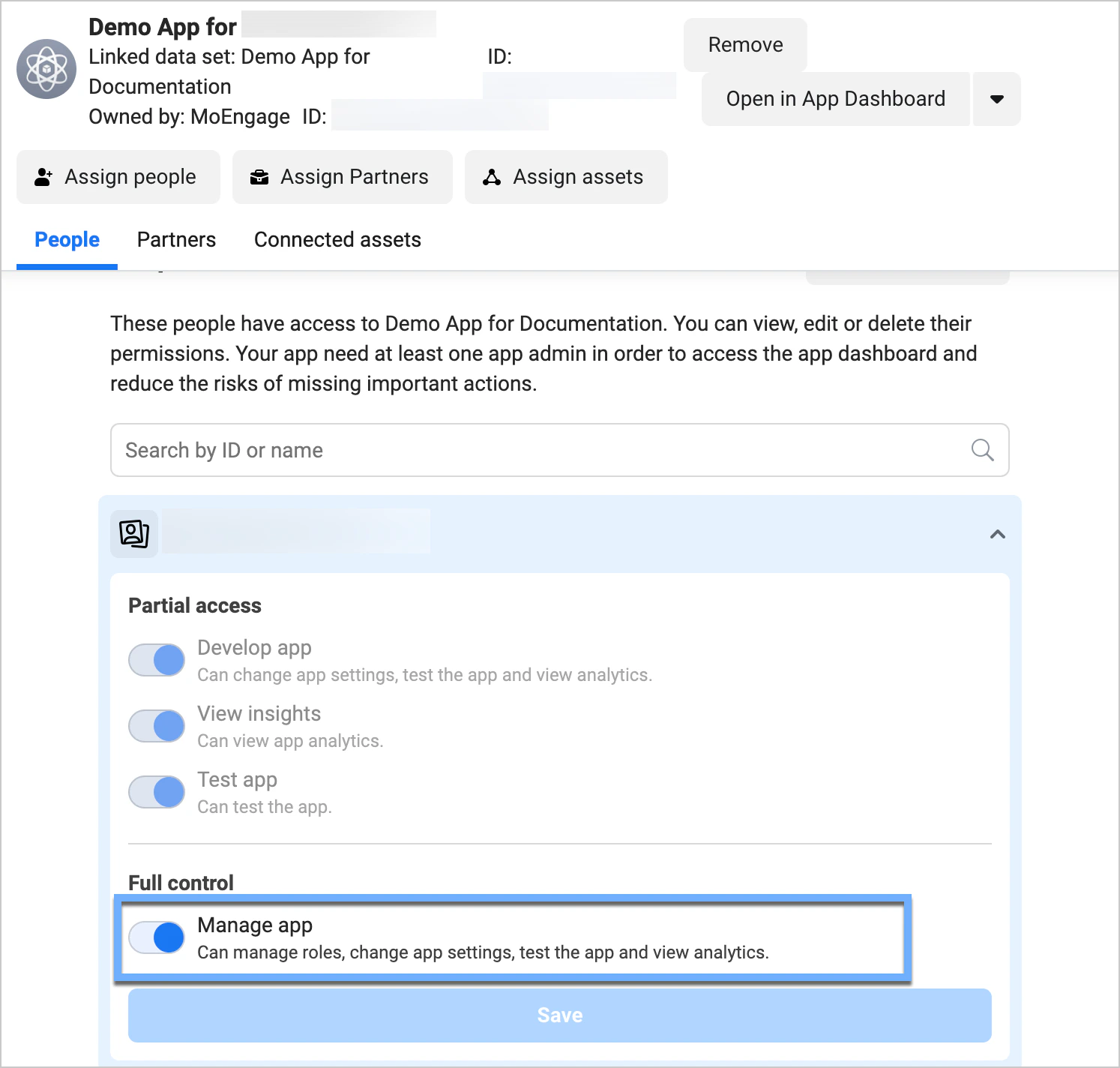Open in App Dashboard
The image size is (1120, 1068).
click(835, 98)
